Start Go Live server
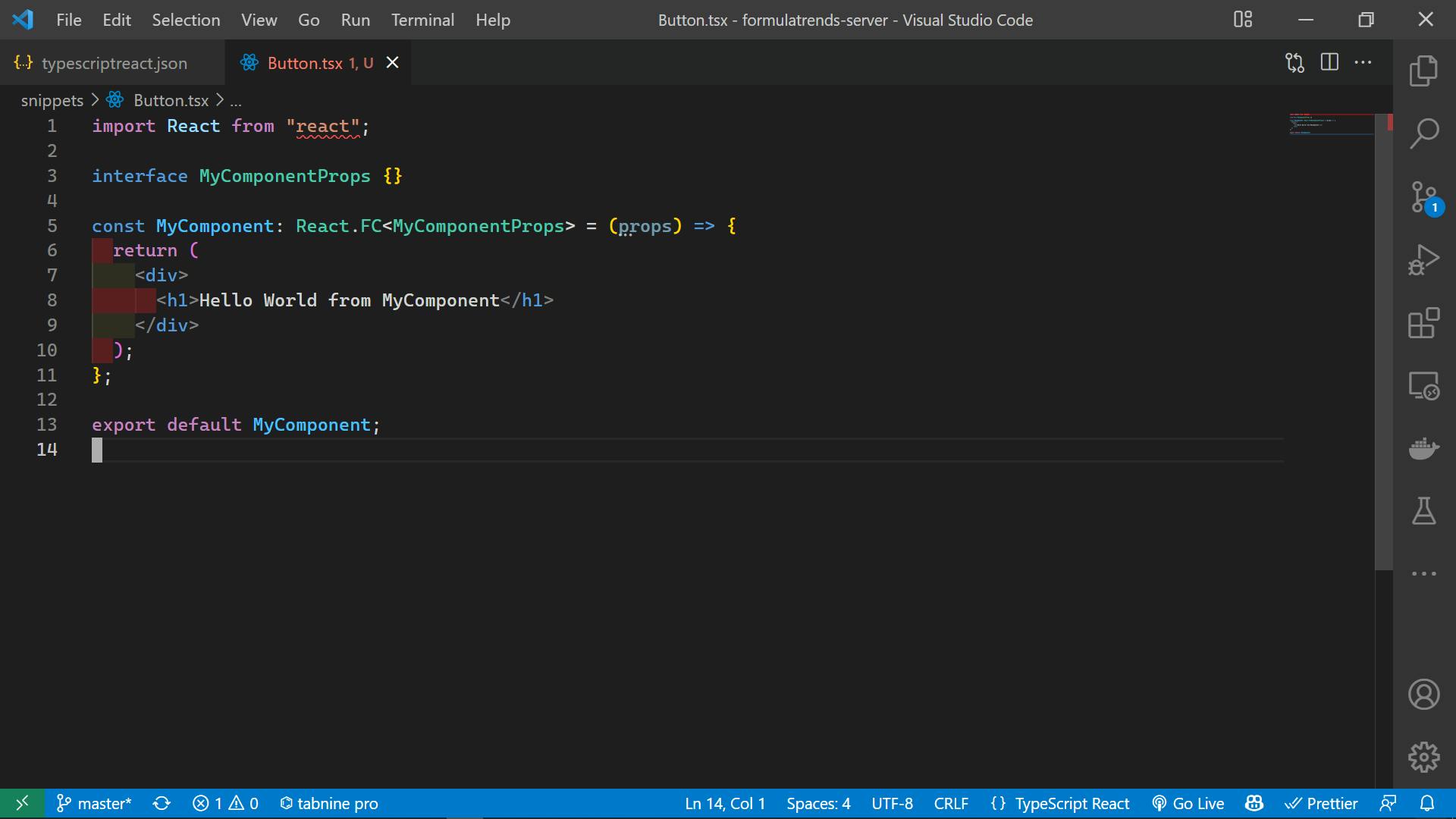This screenshot has width=1456, height=819. click(x=1188, y=803)
